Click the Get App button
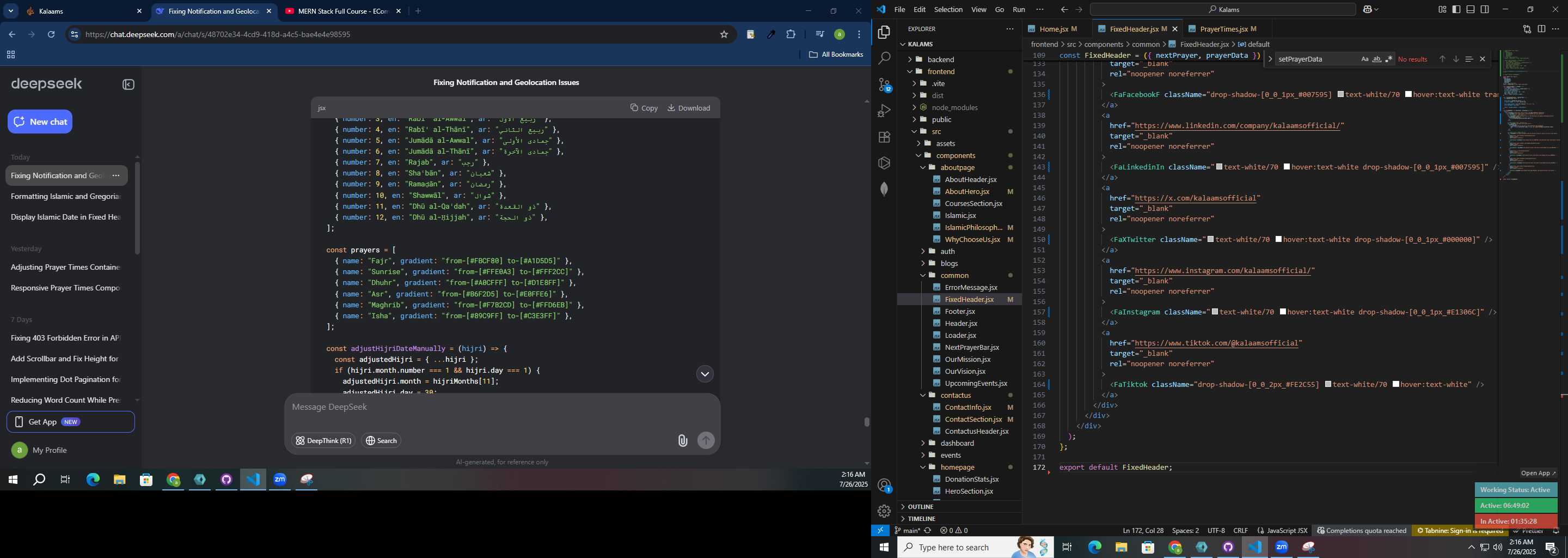1568x558 pixels. [71, 422]
